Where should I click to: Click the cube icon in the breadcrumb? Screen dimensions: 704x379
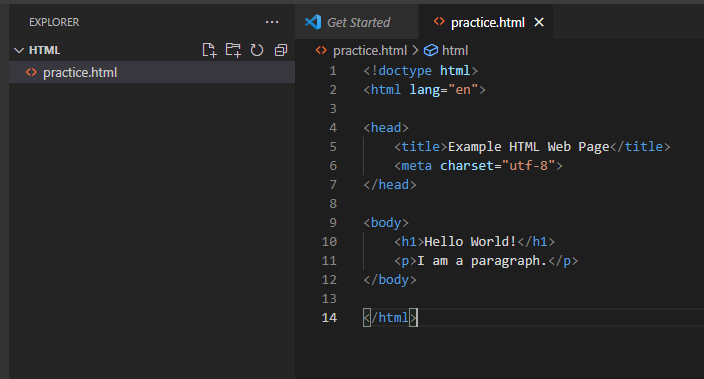[x=431, y=50]
